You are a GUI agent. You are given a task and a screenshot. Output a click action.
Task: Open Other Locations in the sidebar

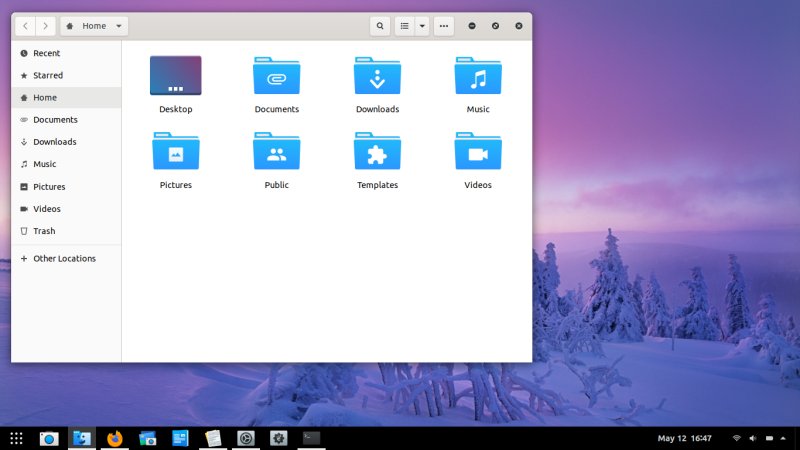[x=64, y=258]
